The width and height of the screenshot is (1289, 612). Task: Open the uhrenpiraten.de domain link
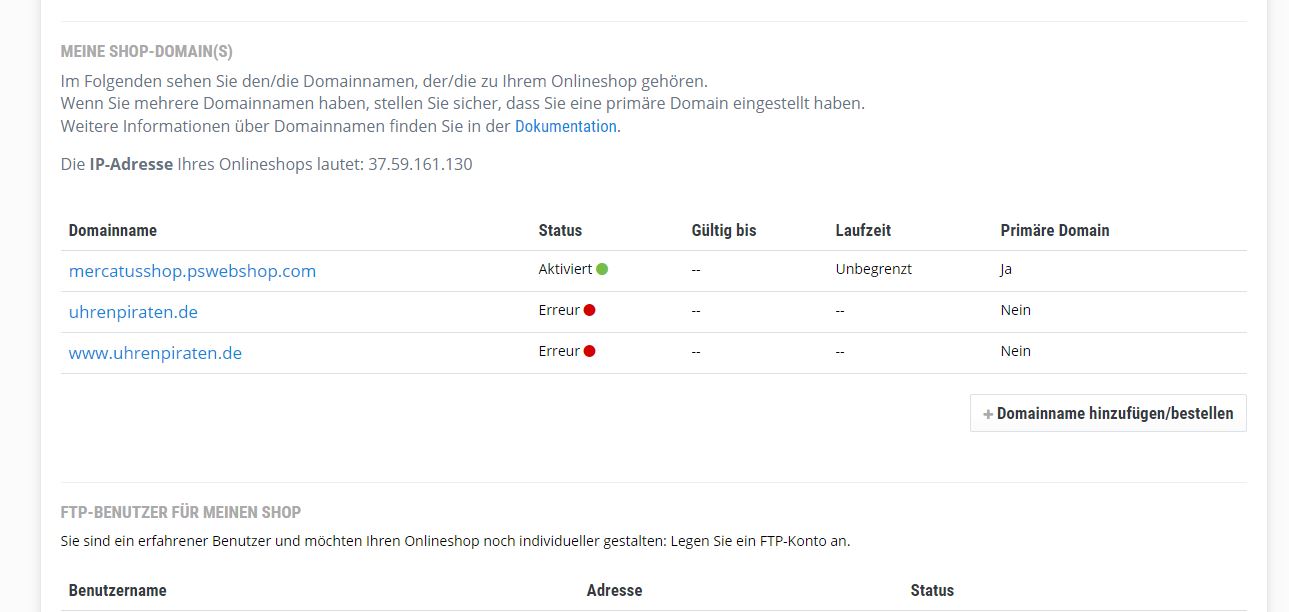[133, 312]
